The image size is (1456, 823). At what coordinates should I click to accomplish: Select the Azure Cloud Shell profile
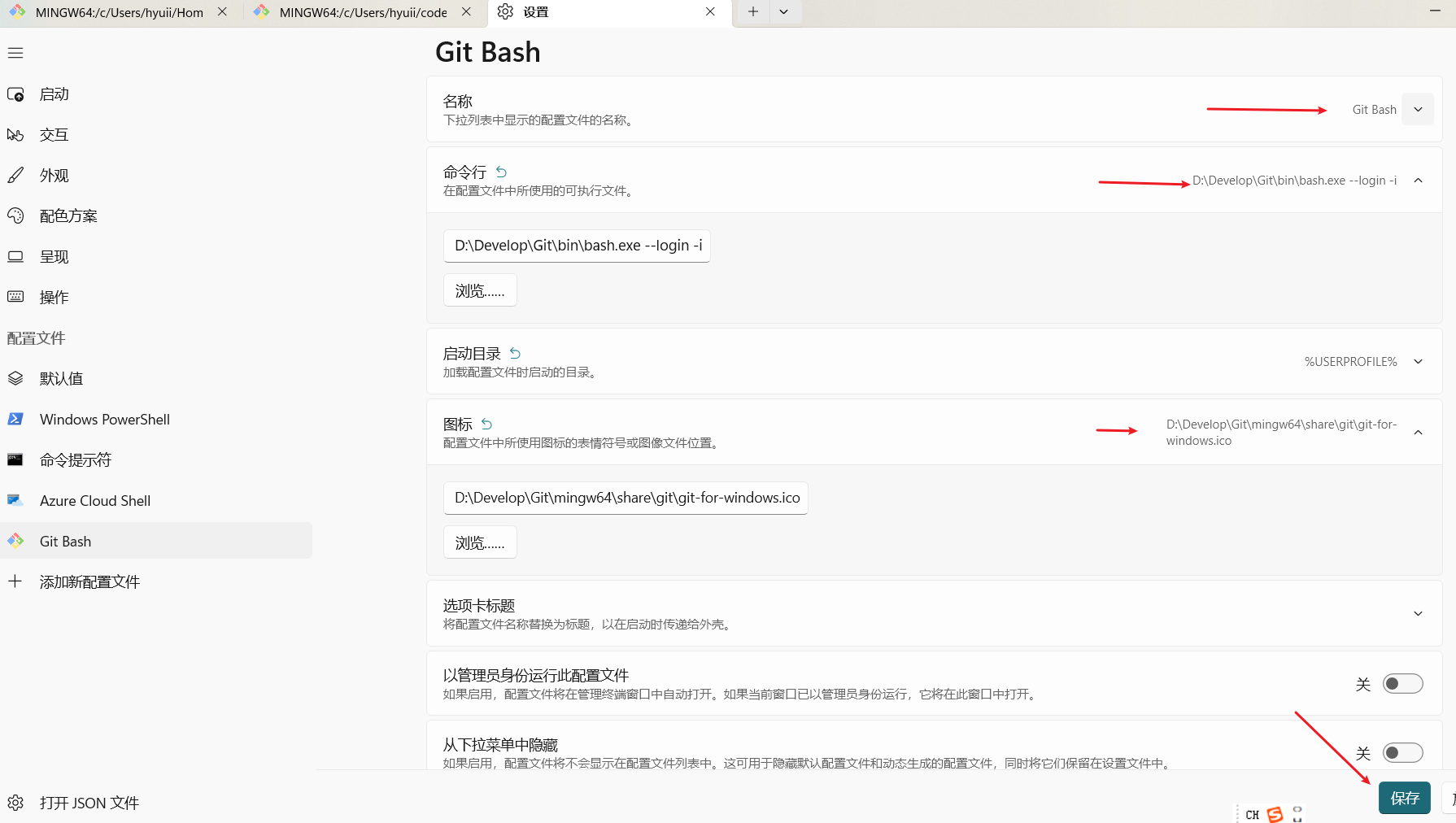coord(156,501)
